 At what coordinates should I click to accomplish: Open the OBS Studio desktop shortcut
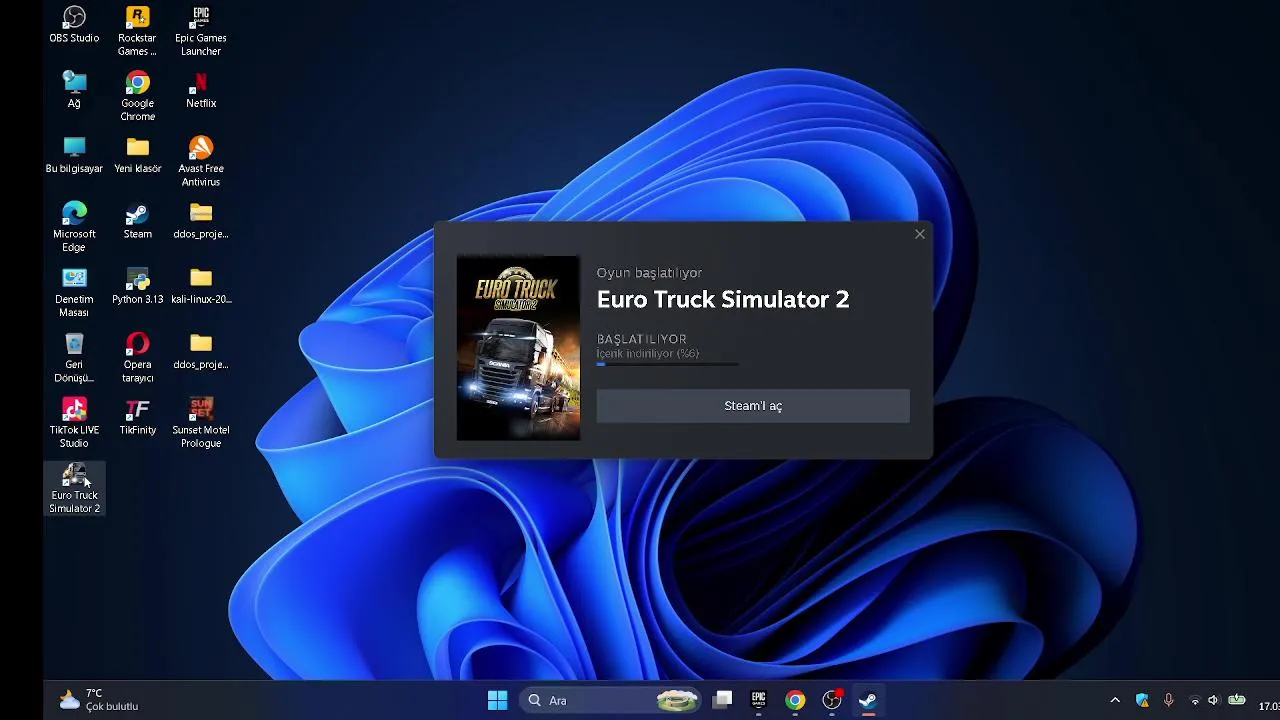tap(74, 26)
